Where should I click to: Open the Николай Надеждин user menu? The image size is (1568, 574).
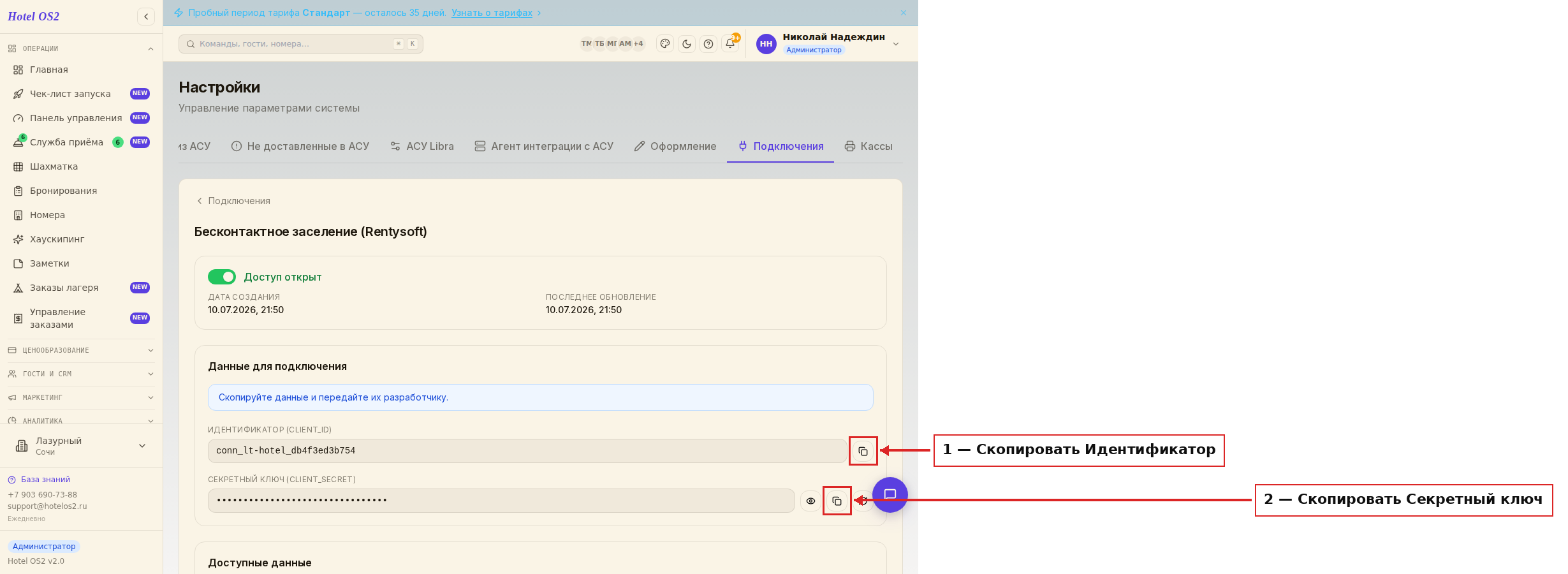pyautogui.click(x=828, y=43)
